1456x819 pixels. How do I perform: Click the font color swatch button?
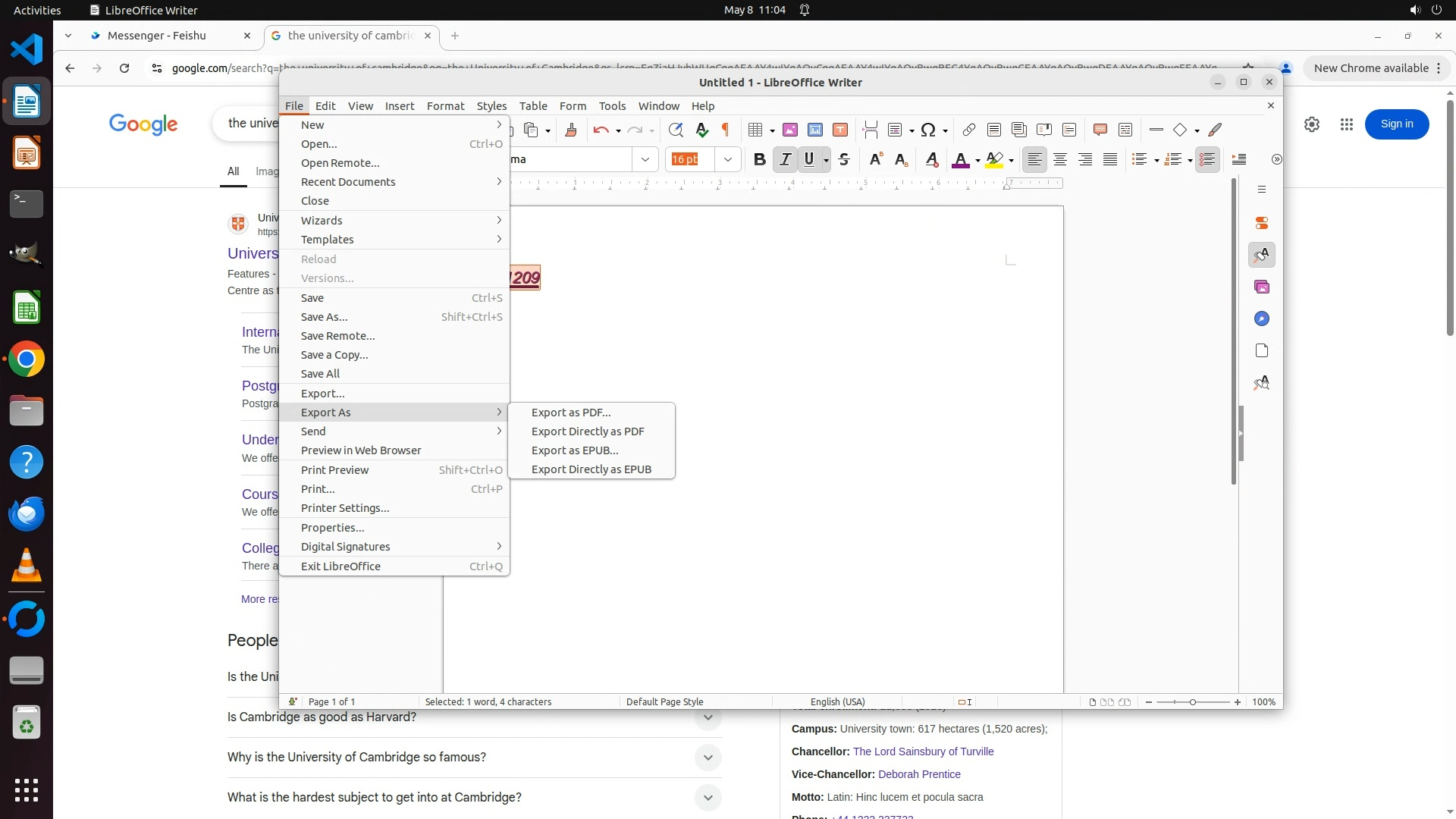[960, 159]
